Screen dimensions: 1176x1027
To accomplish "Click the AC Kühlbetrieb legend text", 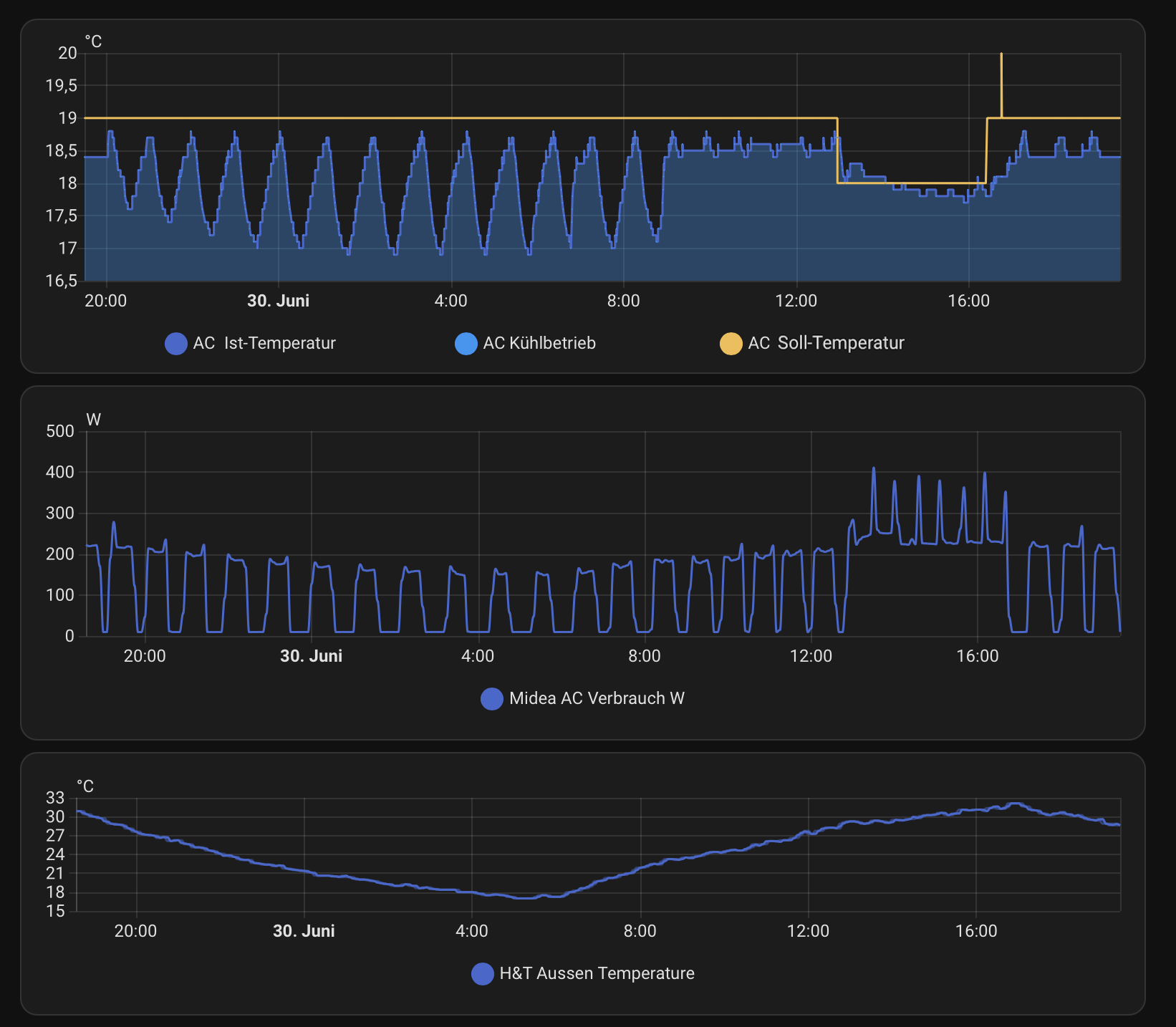I will tap(539, 344).
